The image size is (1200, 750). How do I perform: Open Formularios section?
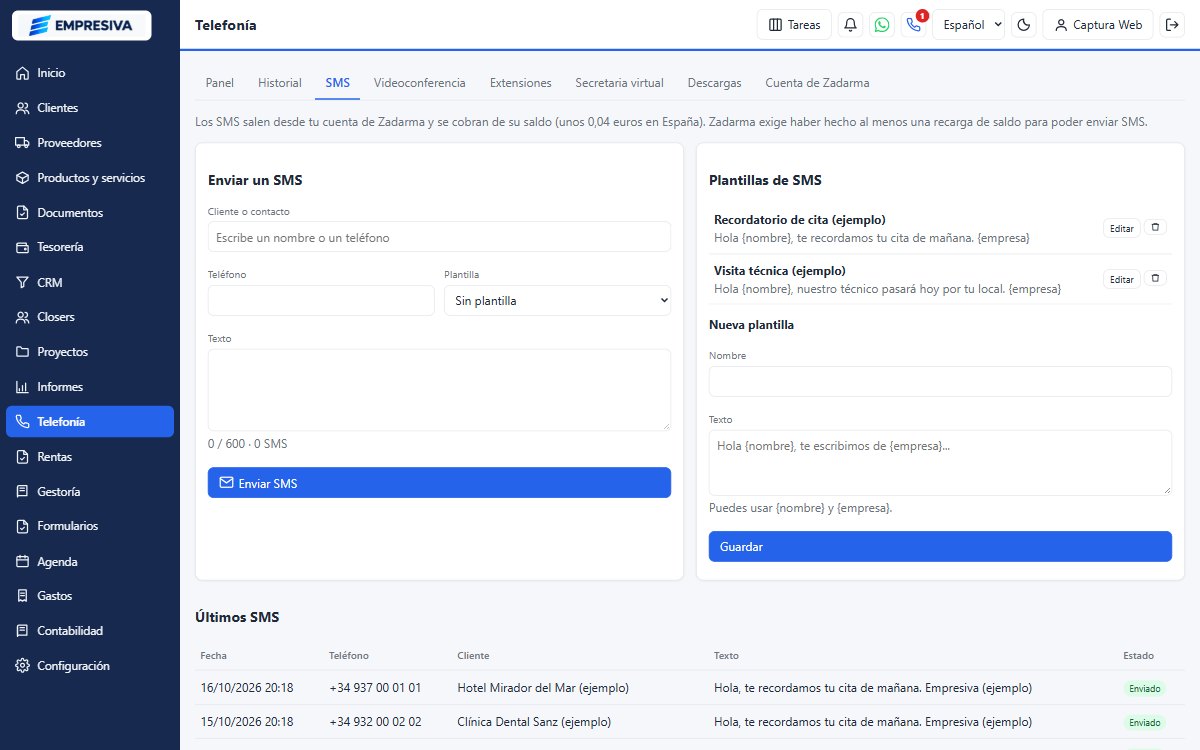coord(90,526)
